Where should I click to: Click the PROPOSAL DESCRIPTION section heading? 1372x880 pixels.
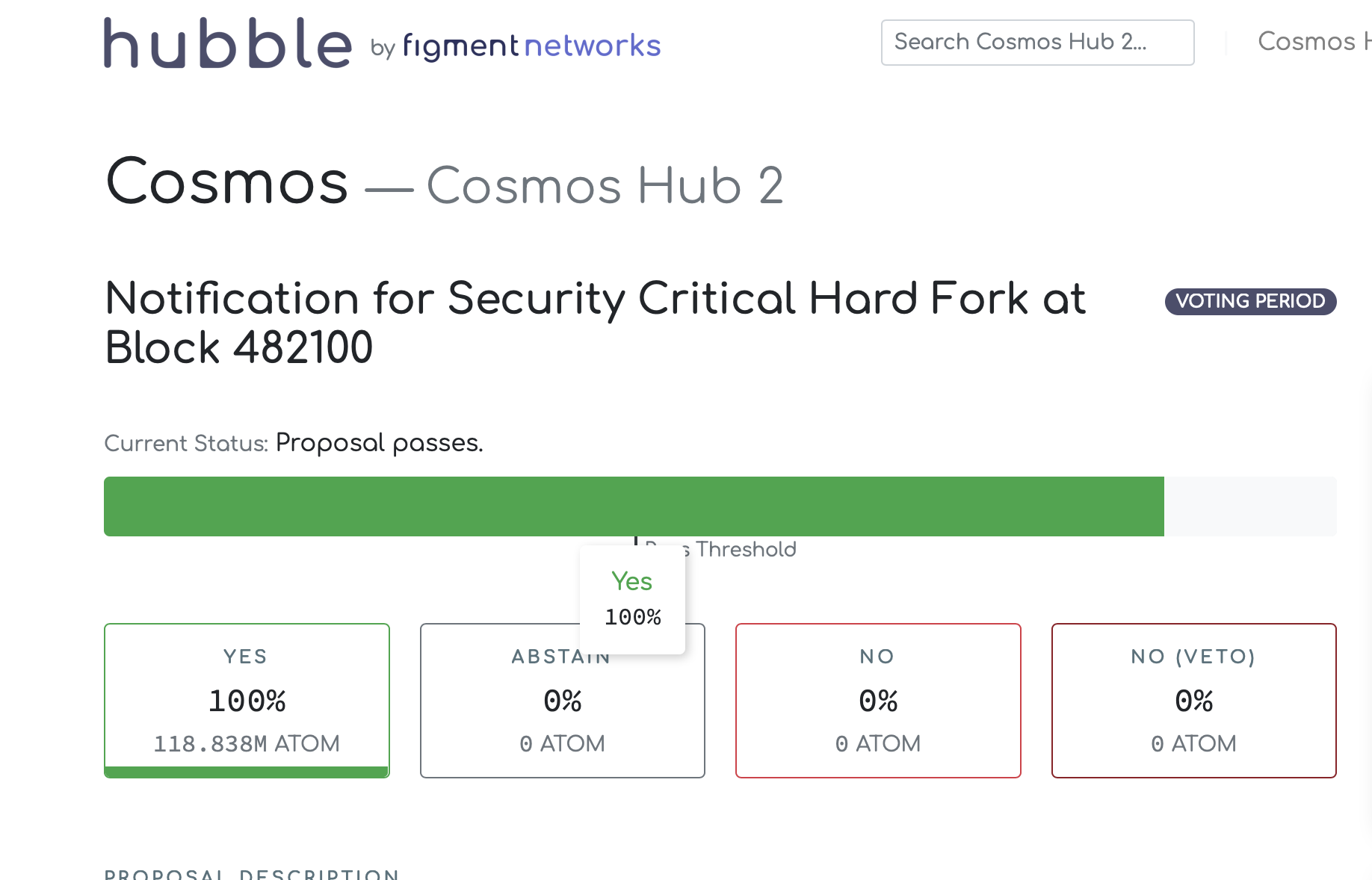(x=252, y=873)
